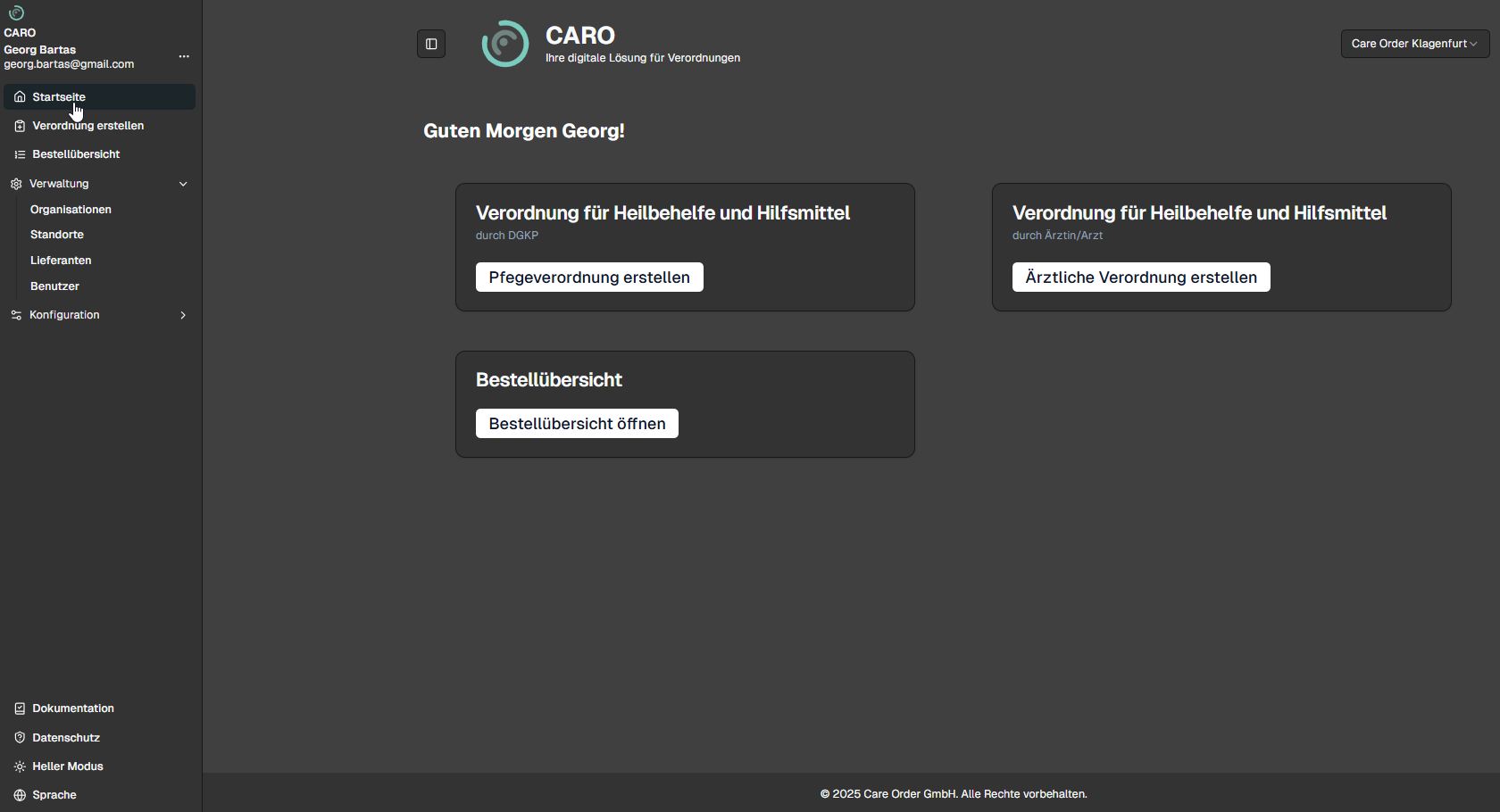Image resolution: width=1500 pixels, height=812 pixels.
Task: Go to Startseite in sidebar
Action: pyautogui.click(x=59, y=97)
